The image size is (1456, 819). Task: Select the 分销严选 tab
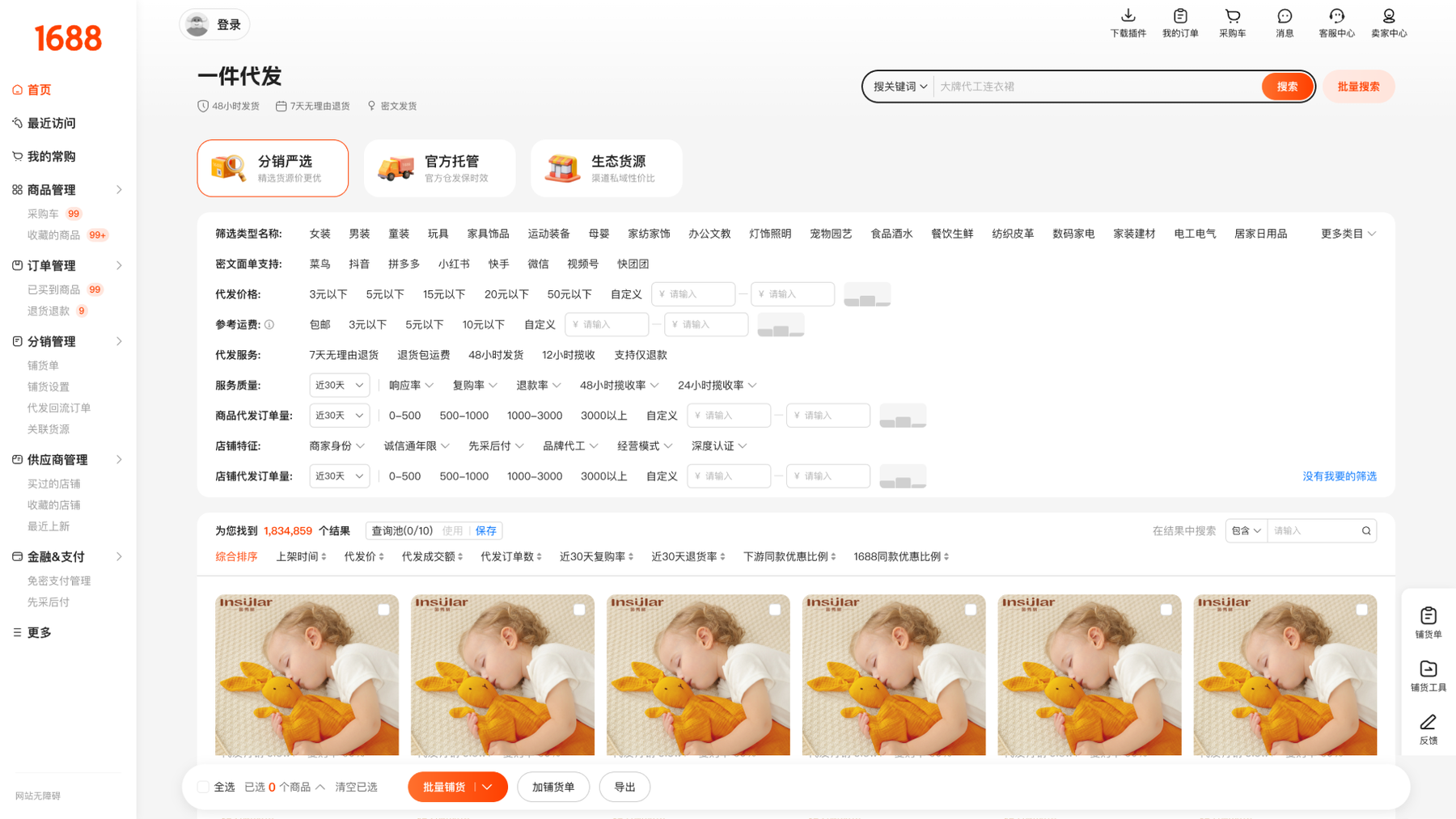[x=273, y=168]
